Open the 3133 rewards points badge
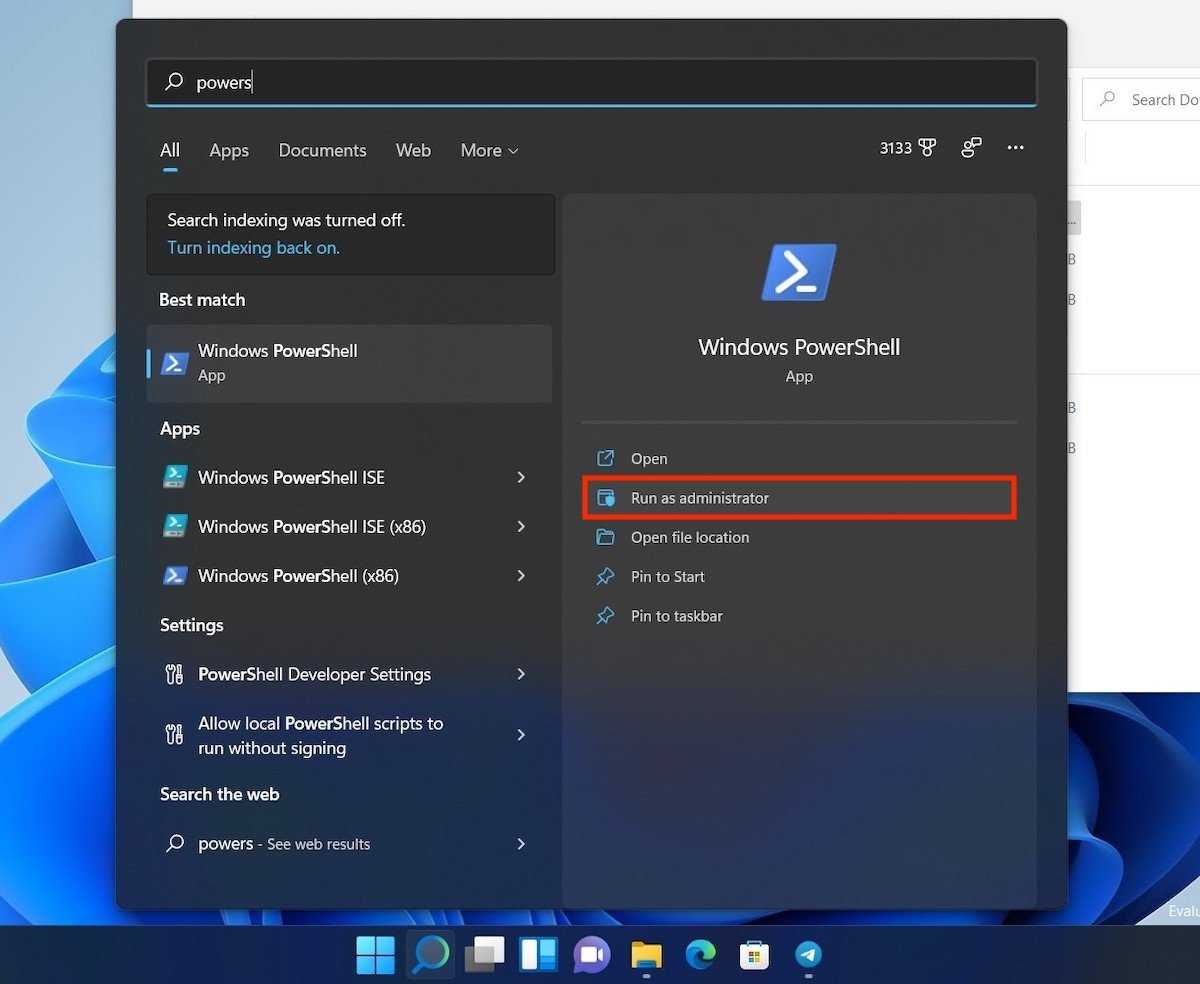The height and width of the screenshot is (984, 1200). click(908, 148)
